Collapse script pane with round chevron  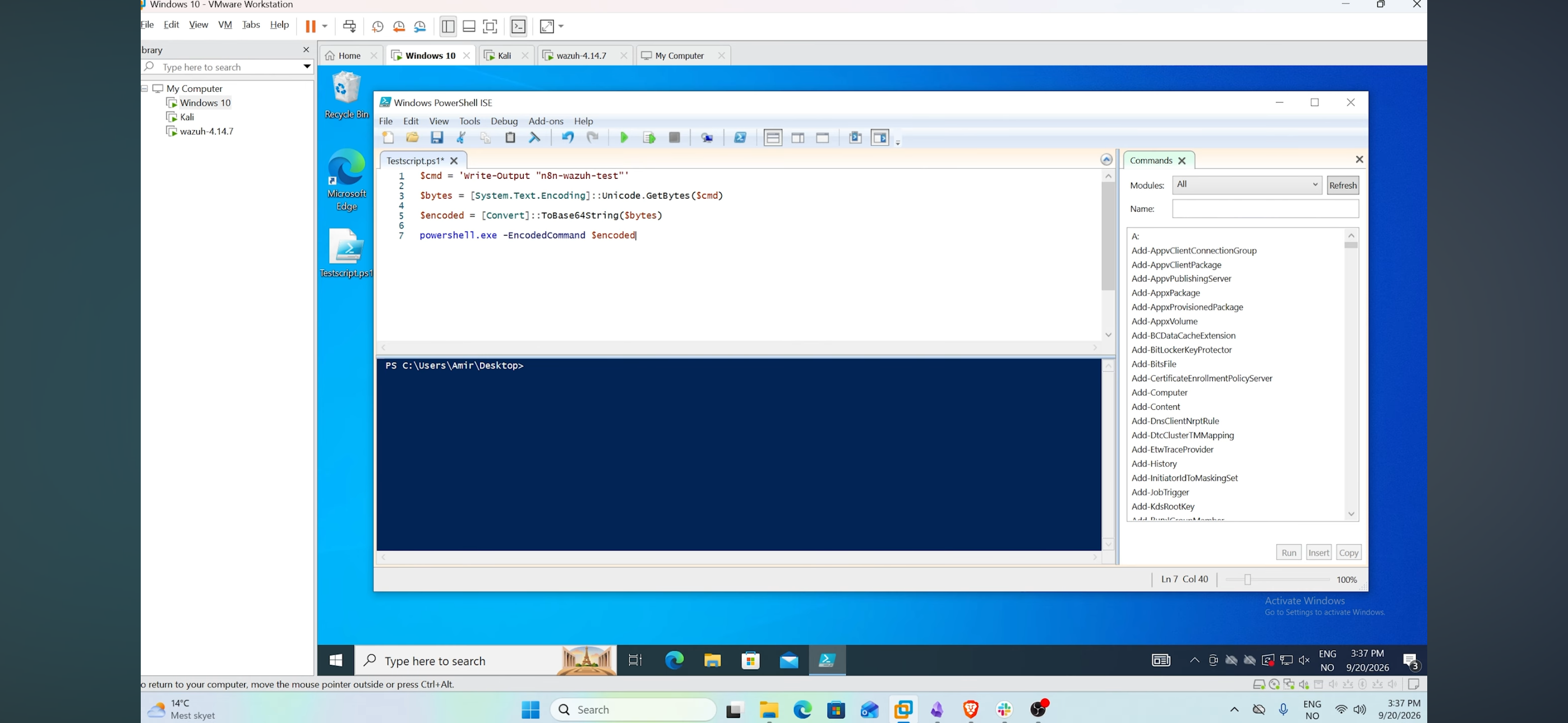pyautogui.click(x=1106, y=159)
